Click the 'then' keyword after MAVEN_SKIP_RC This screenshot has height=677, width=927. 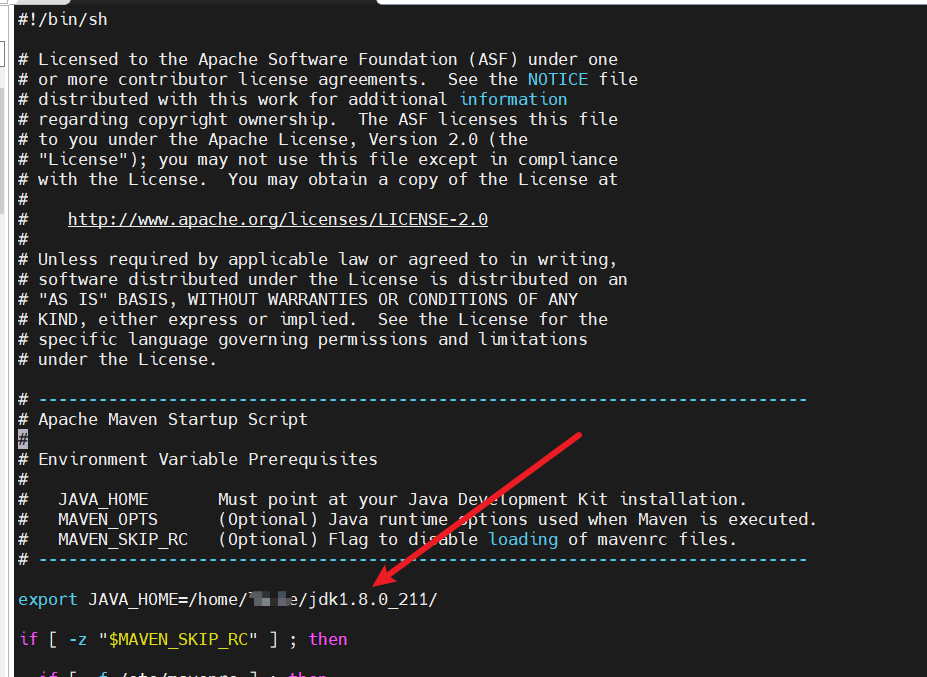tap(328, 639)
